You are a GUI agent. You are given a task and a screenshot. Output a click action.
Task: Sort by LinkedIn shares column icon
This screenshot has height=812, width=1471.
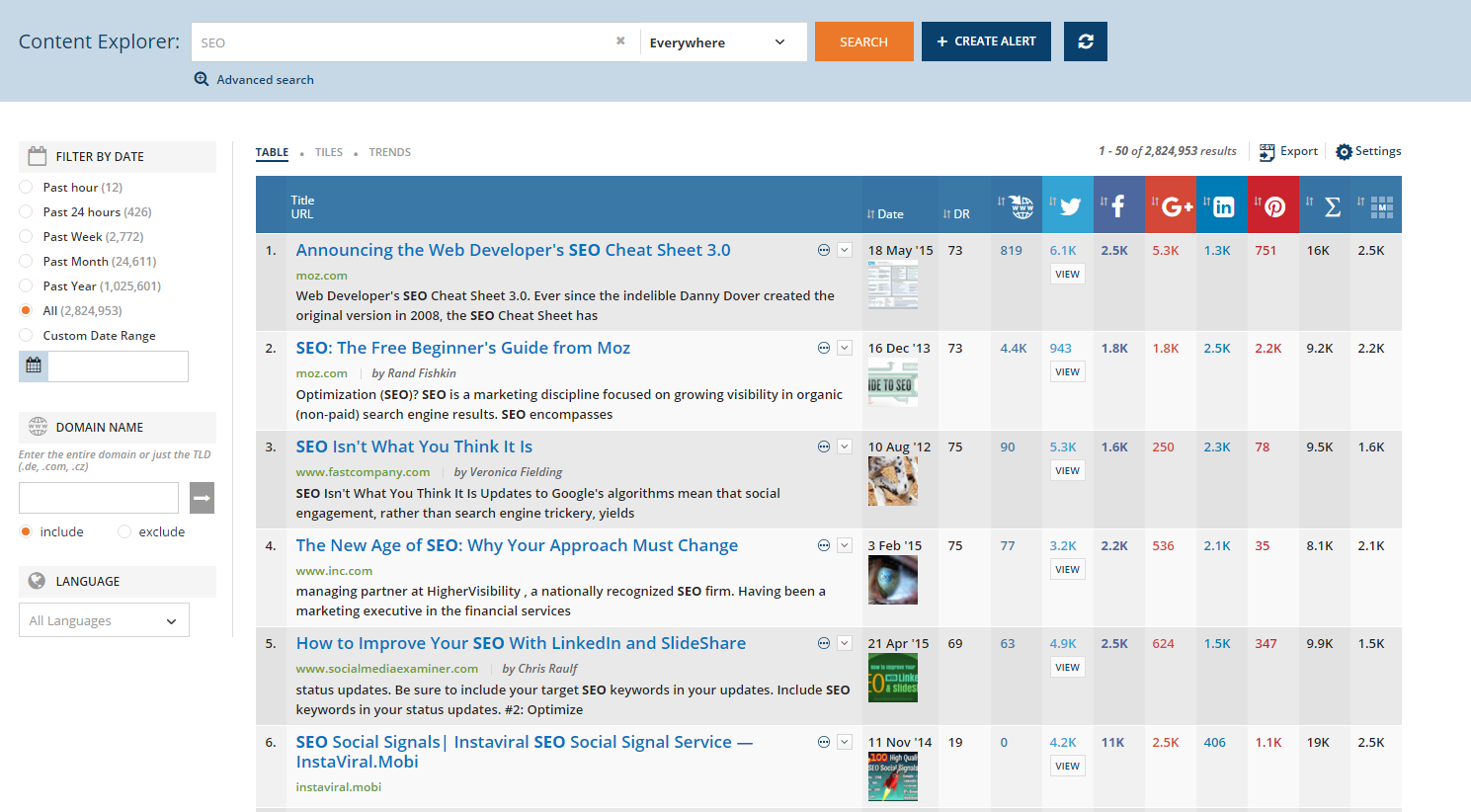tap(1222, 205)
